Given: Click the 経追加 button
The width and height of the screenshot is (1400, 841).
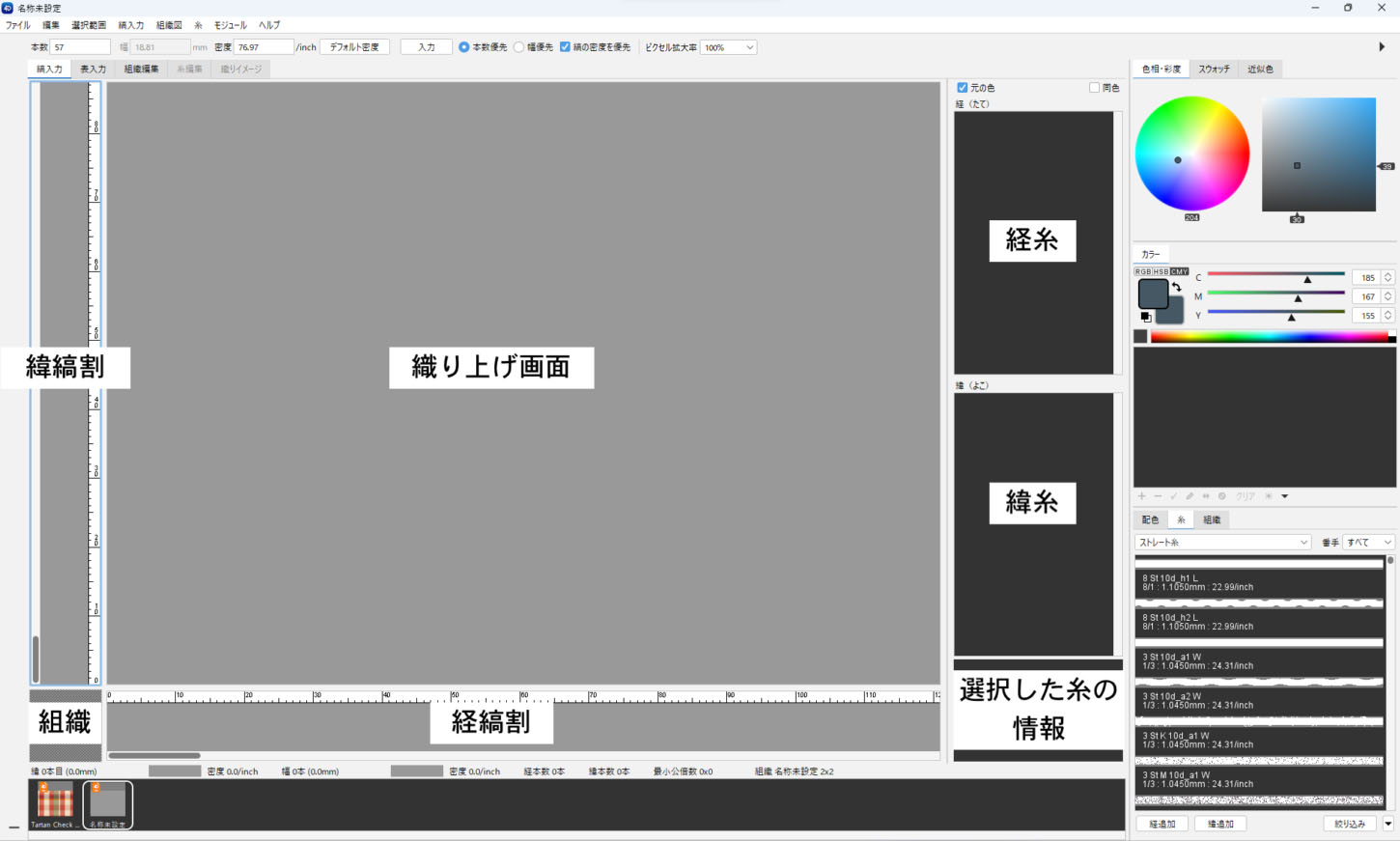Looking at the screenshot, I should 1162,824.
